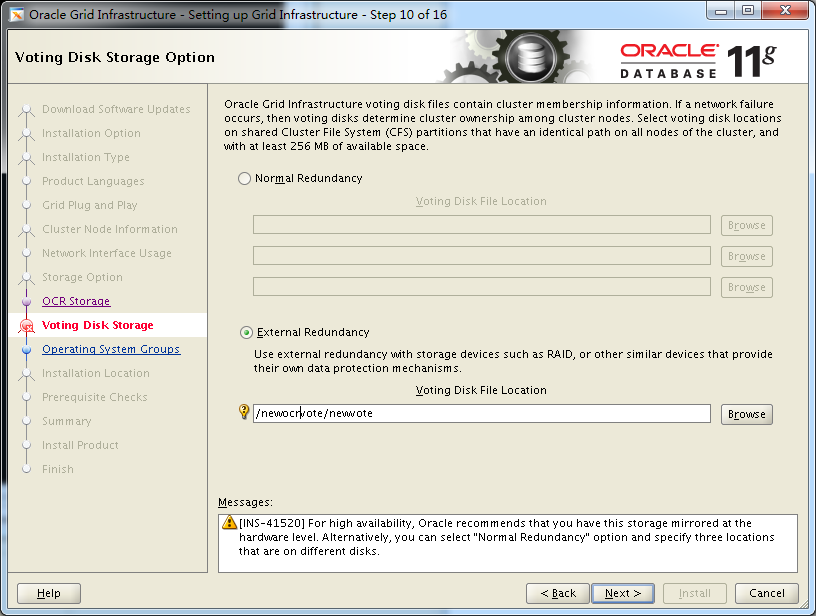
Task: Open the Operating System Groups step link
Action: tap(111, 349)
